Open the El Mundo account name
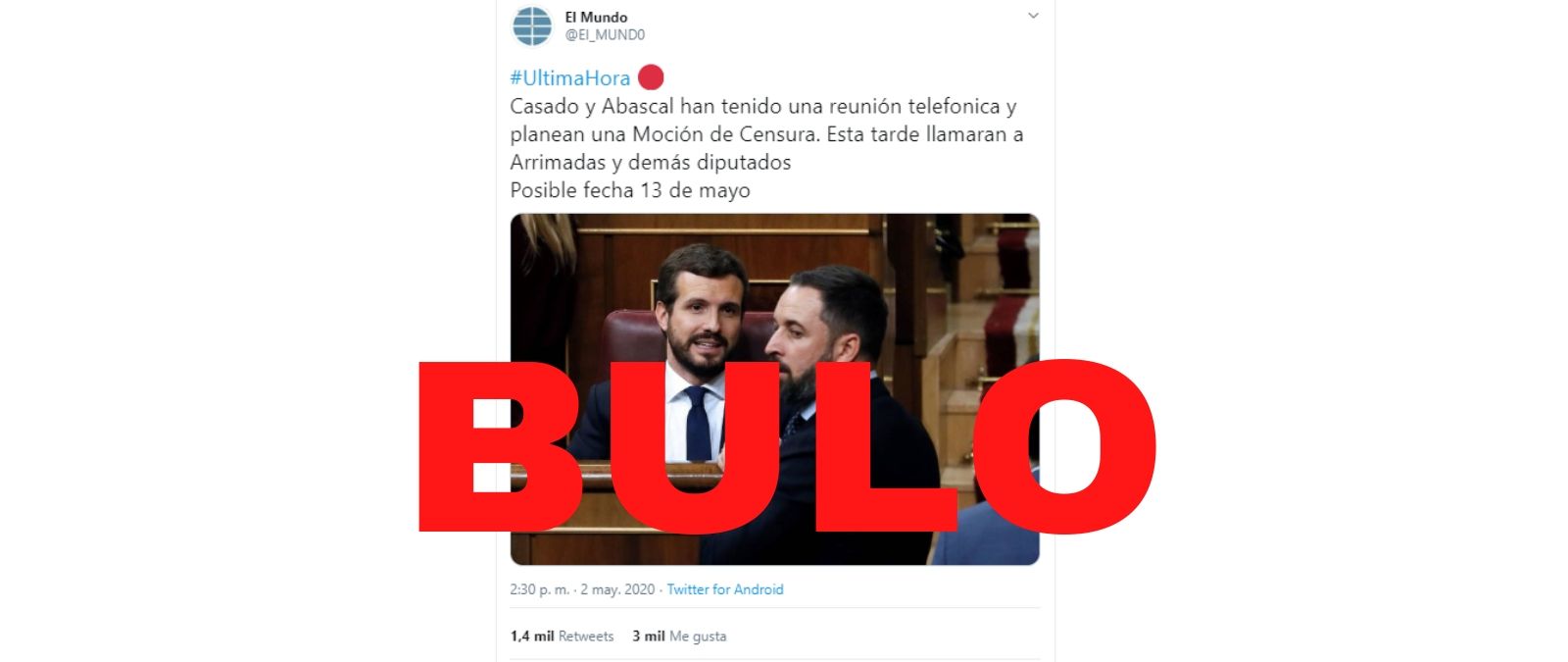This screenshot has width=1568, height=662. pyautogui.click(x=596, y=17)
